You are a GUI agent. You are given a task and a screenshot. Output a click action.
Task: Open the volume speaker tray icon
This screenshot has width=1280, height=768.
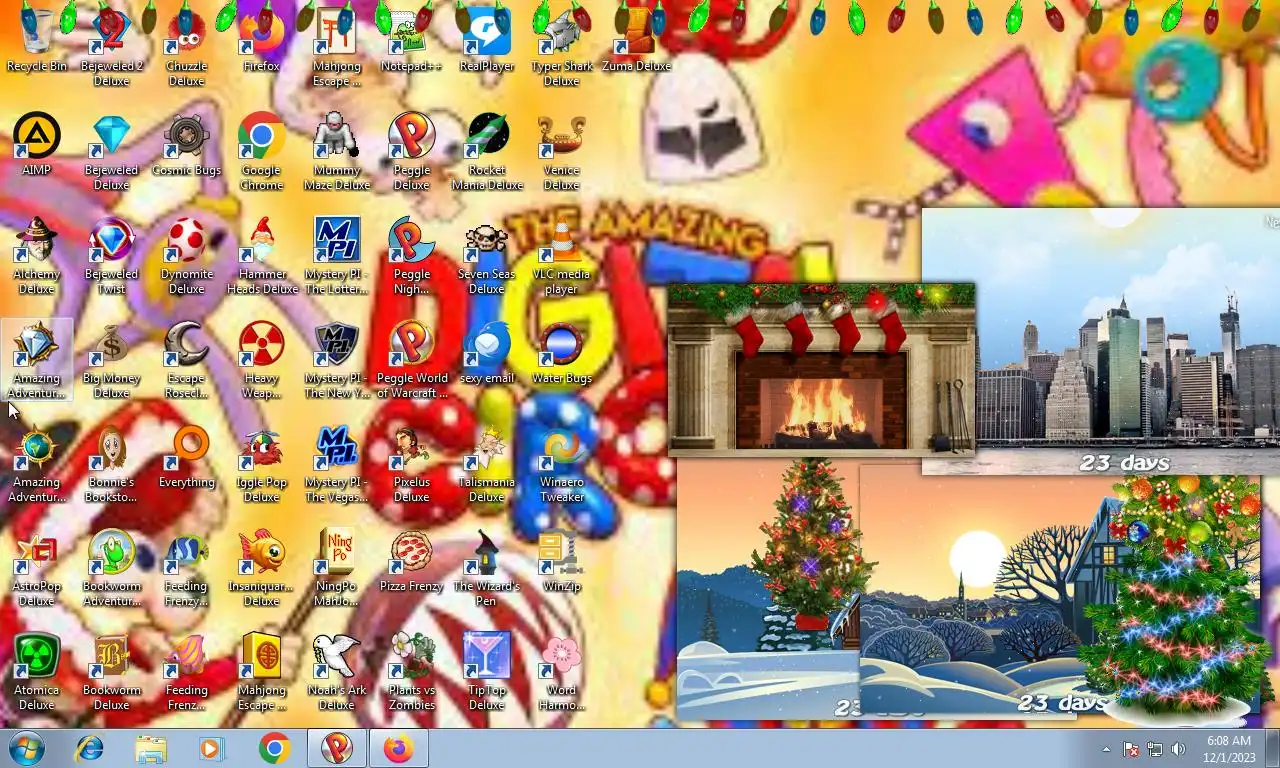1178,749
